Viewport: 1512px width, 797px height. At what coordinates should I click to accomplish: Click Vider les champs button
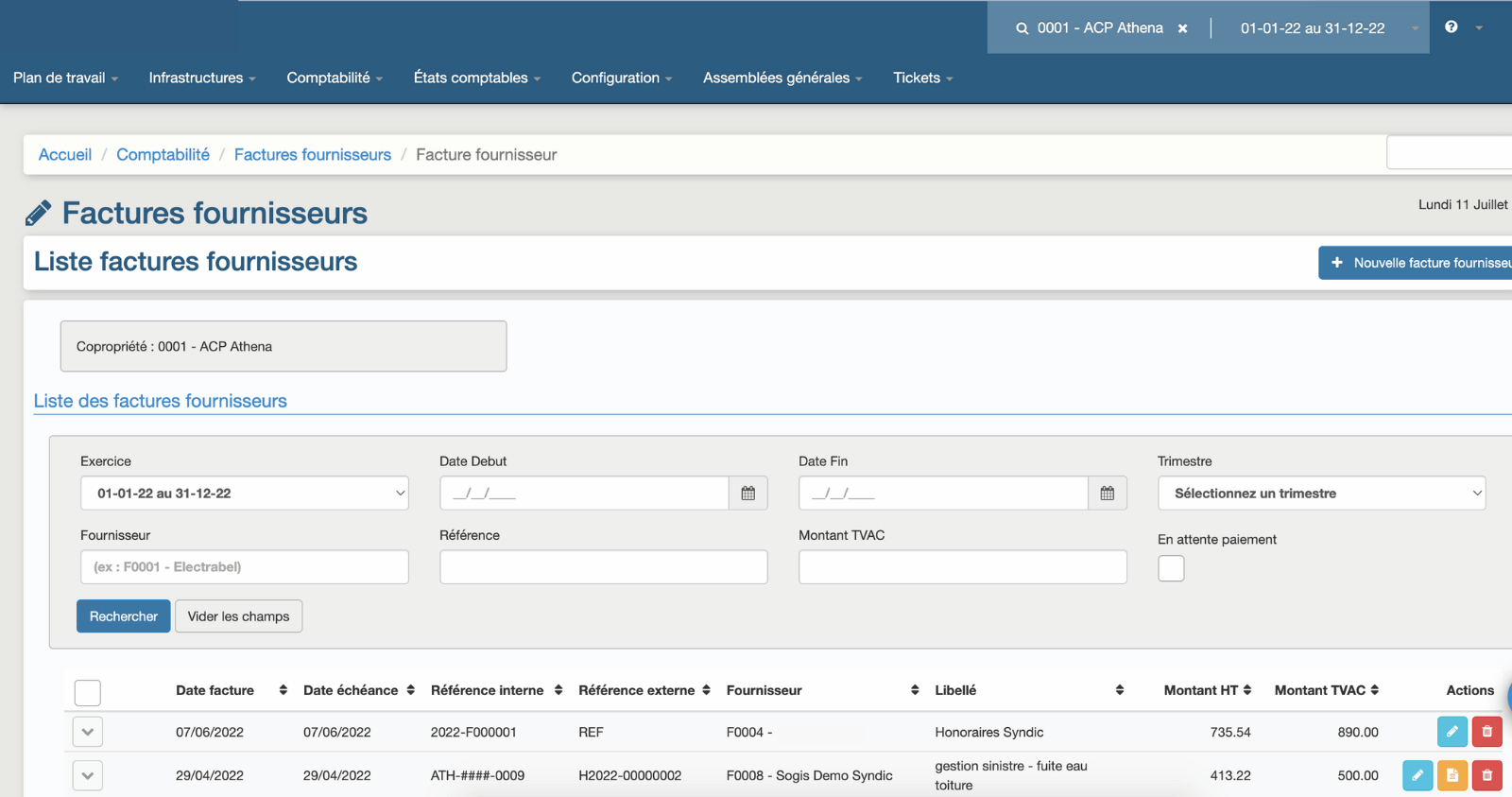pos(238,616)
